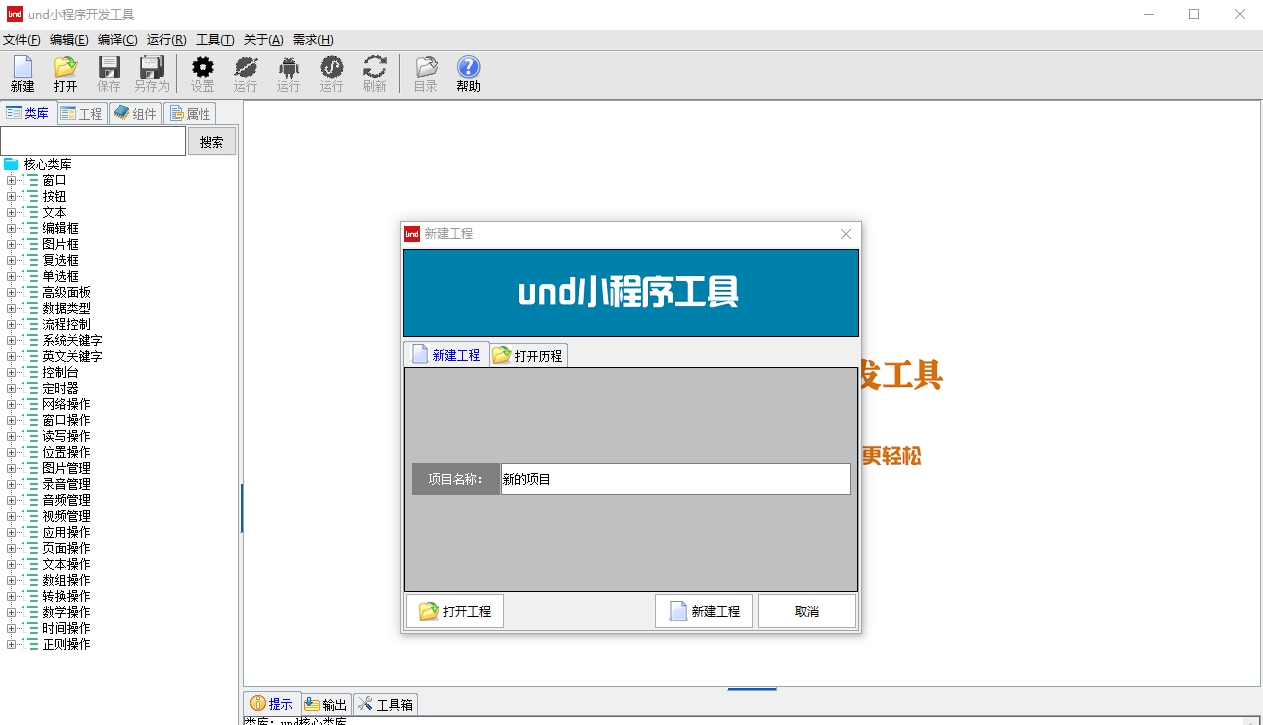Viewport: 1263px width, 725px height.
Task: Click the 刷新 refresh icon
Action: [375, 73]
